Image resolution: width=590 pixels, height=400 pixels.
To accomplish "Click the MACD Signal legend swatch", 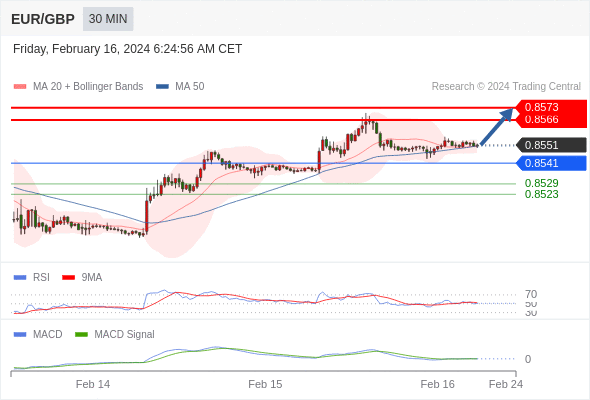I will click(81, 335).
